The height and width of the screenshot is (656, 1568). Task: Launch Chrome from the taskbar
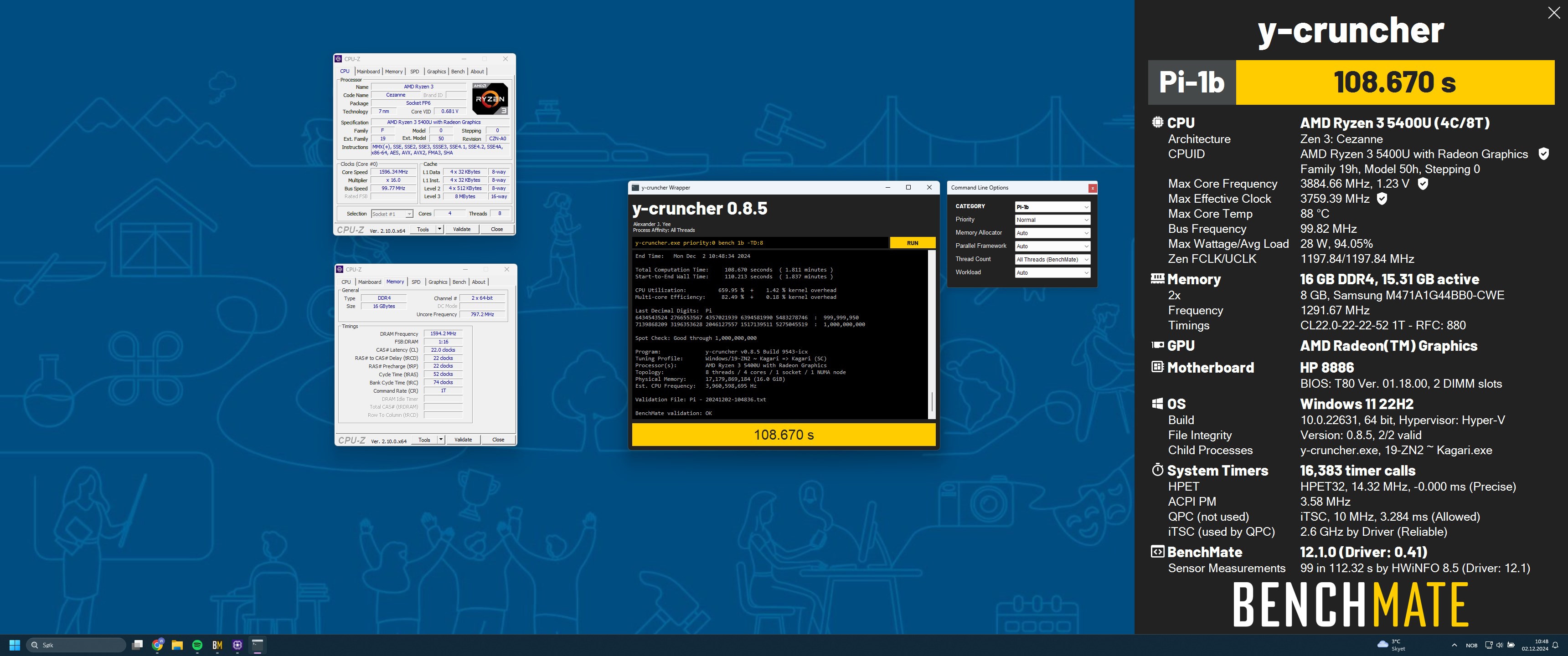click(x=158, y=645)
